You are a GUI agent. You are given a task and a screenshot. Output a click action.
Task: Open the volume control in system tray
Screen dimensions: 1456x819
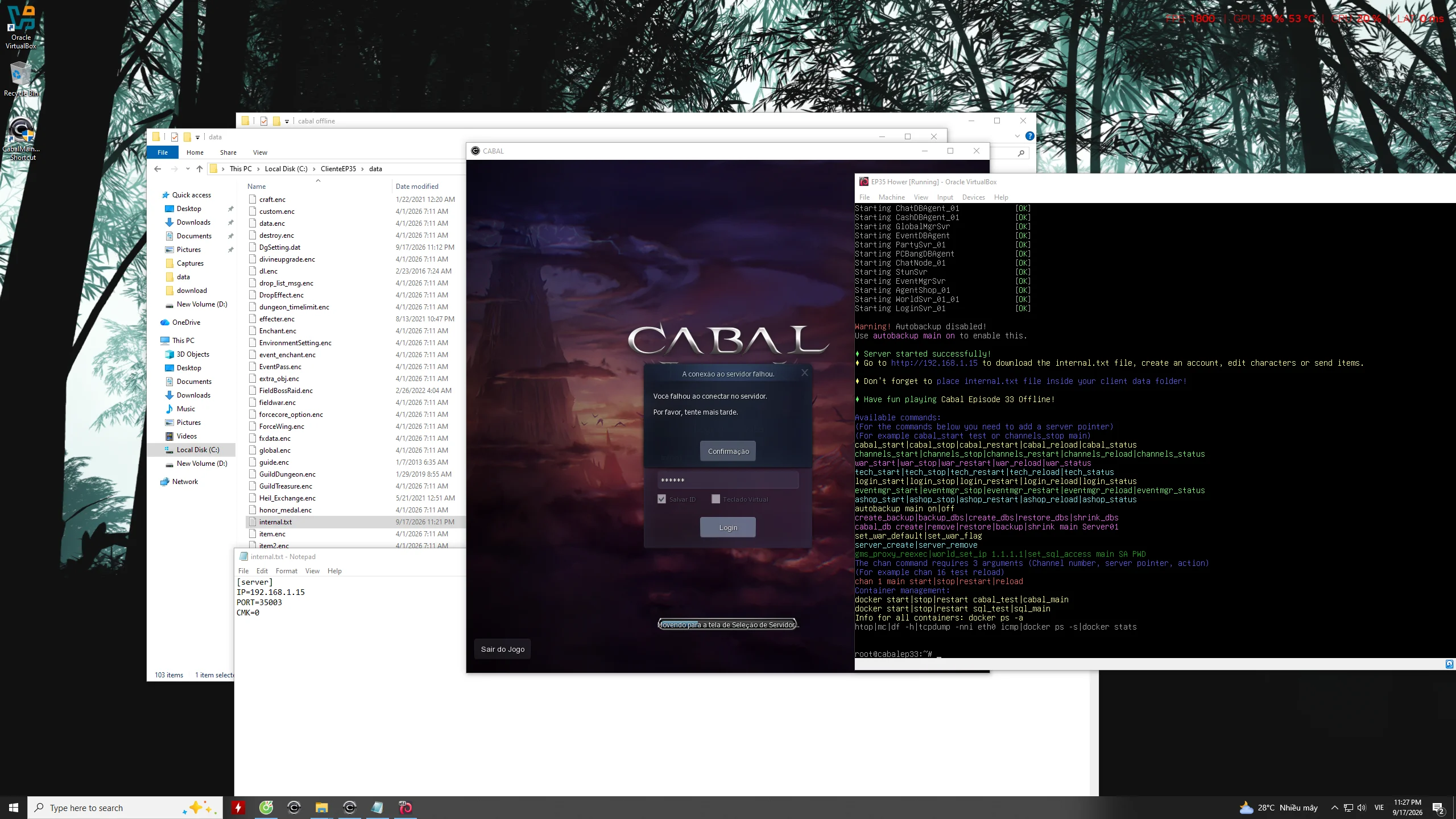click(x=1362, y=808)
